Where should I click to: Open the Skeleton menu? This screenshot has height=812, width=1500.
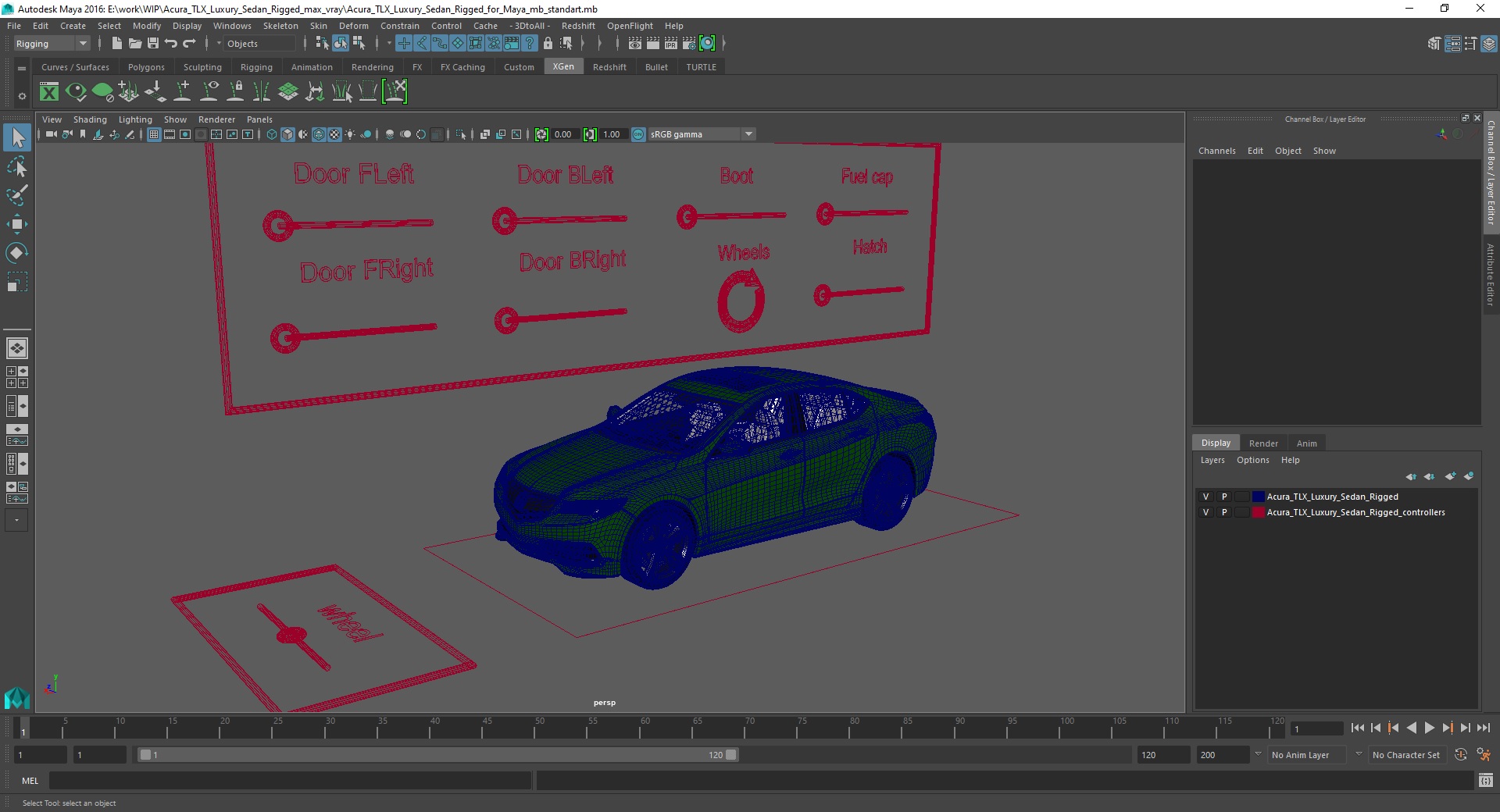(280, 26)
